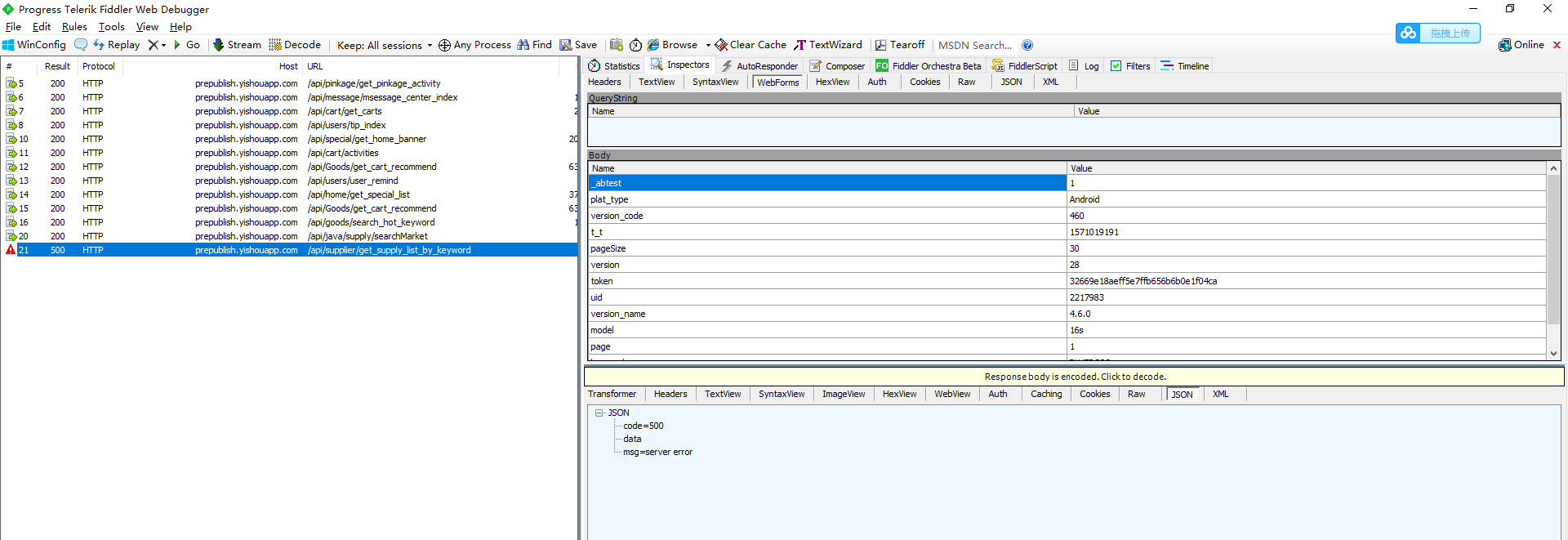Open the Rules menu
The height and width of the screenshot is (540, 1568).
(74, 27)
